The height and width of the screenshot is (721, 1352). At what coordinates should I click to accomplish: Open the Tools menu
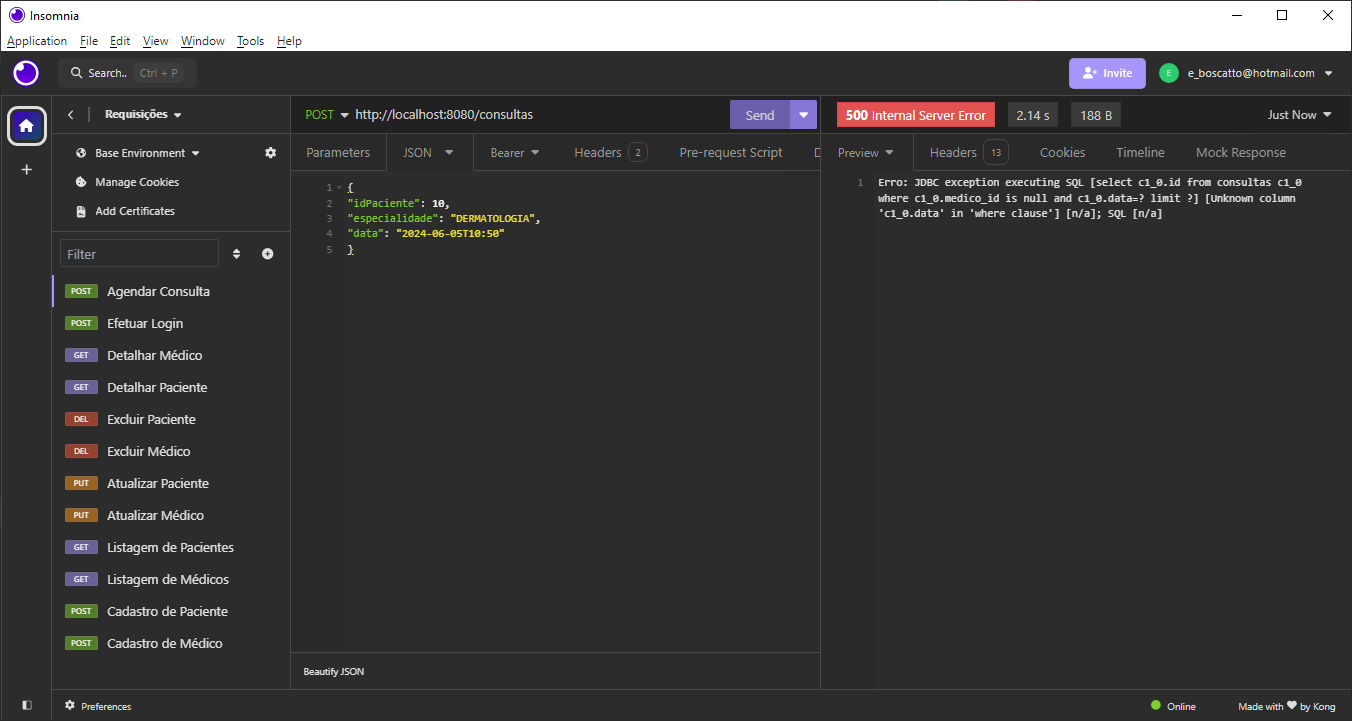(250, 41)
